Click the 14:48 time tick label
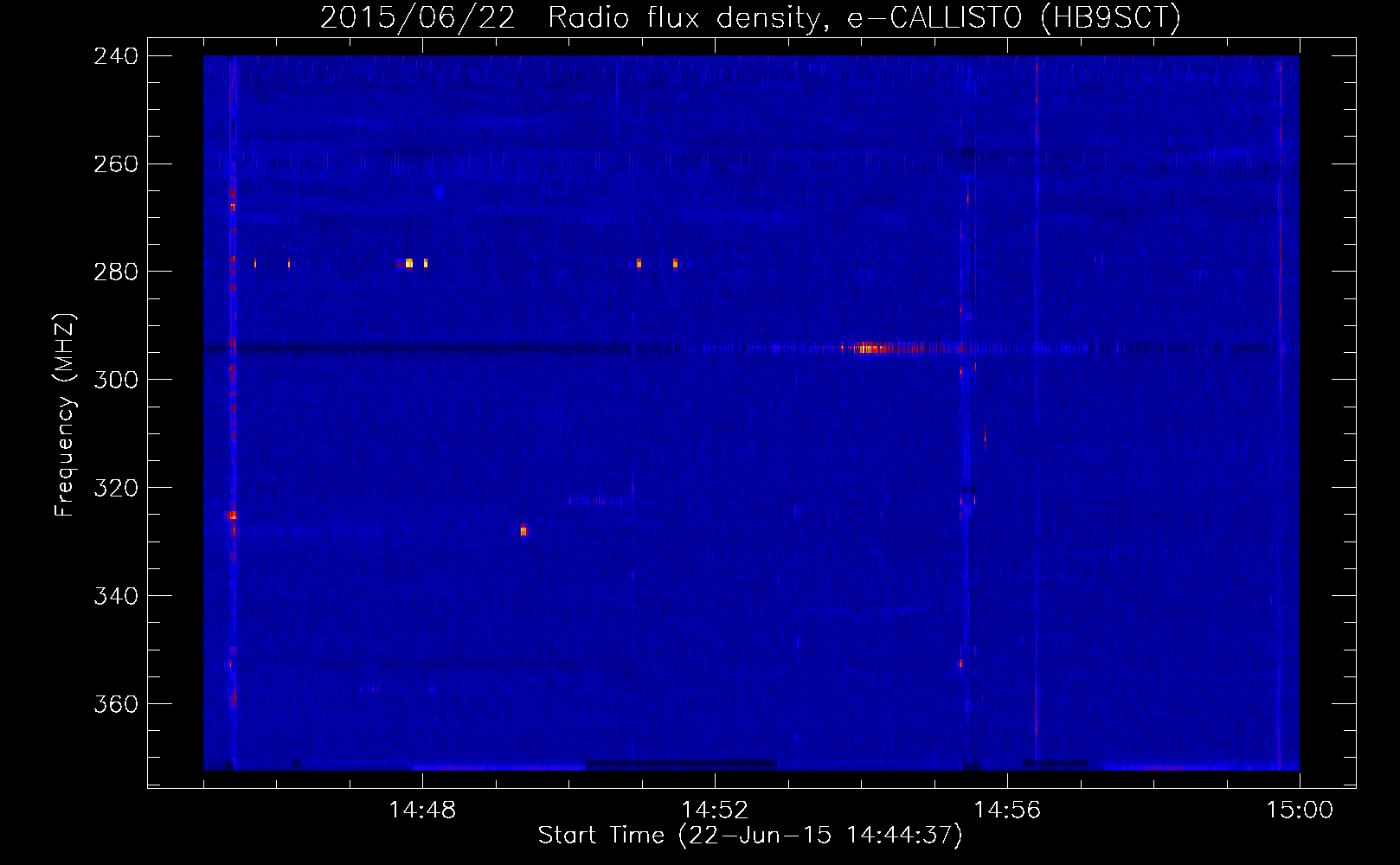The height and width of the screenshot is (865, 1400). pos(422,811)
